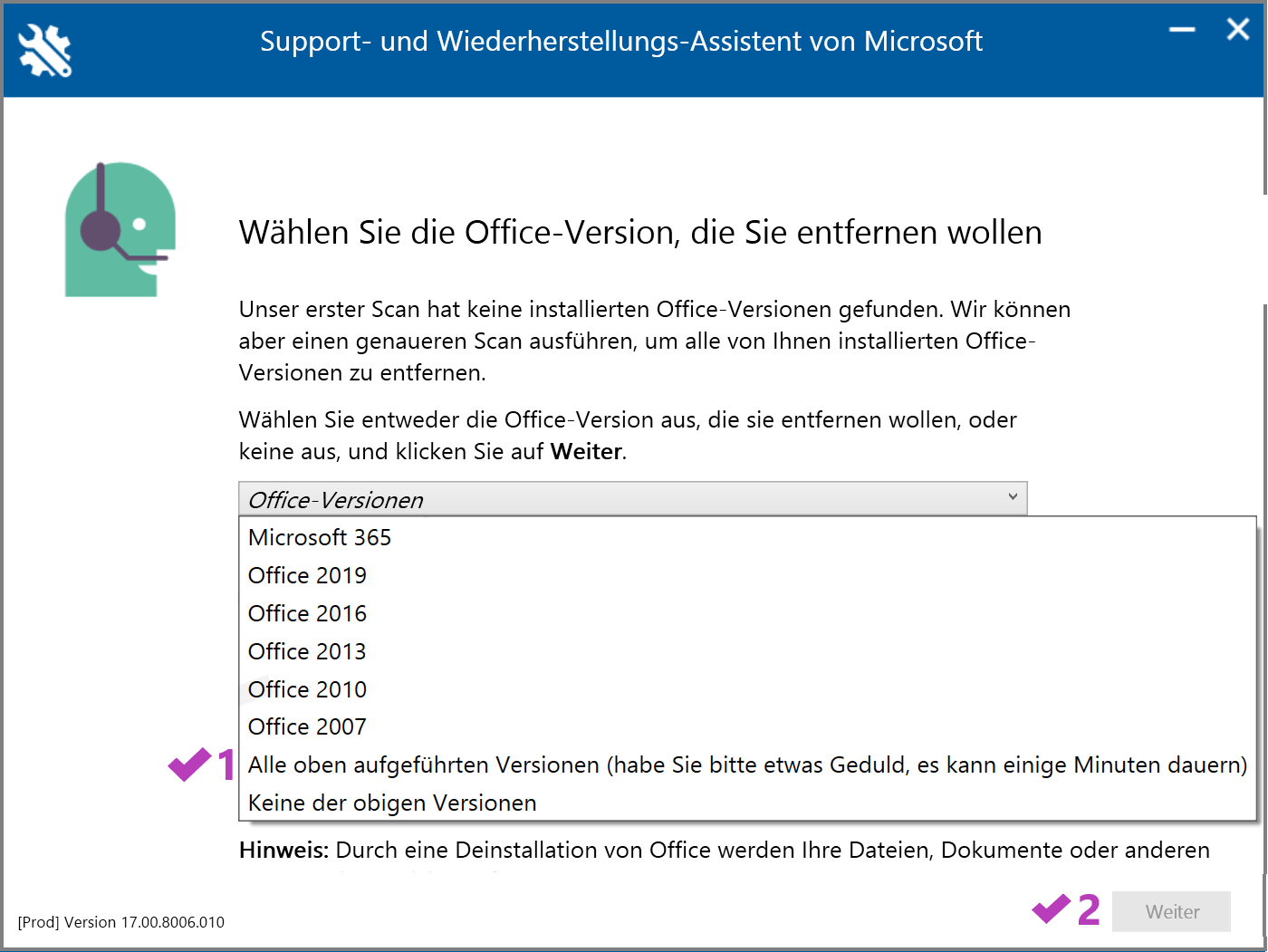Click the wrench tools app icon
The image size is (1268, 952).
[x=44, y=50]
